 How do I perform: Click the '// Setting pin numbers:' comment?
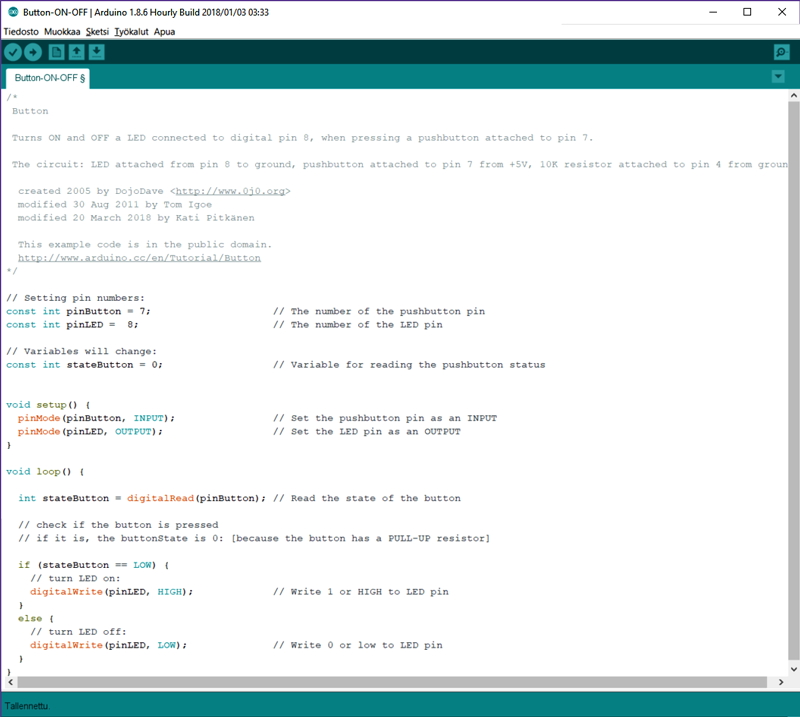[x=76, y=298]
